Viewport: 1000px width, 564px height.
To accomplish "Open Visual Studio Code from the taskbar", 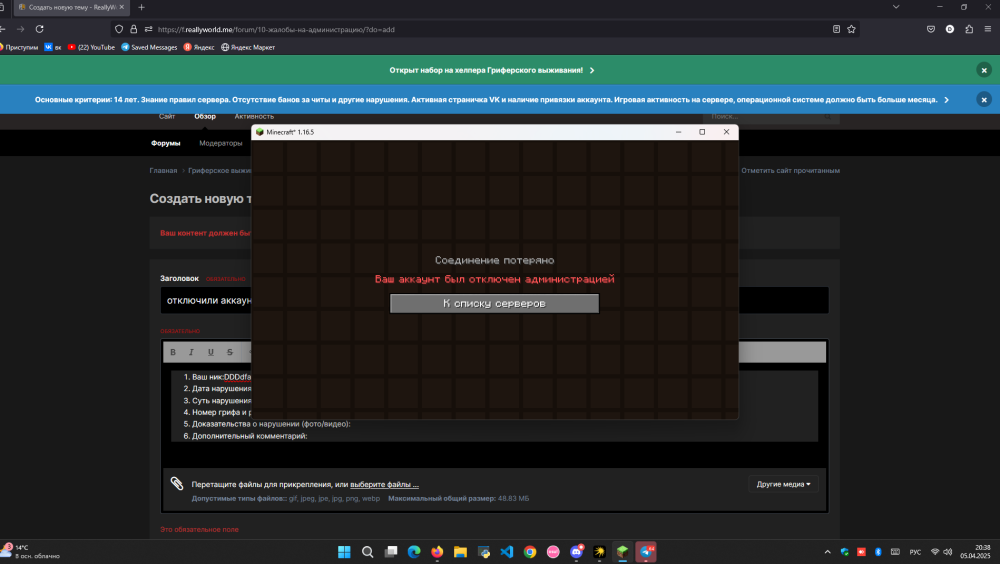I will [x=507, y=552].
